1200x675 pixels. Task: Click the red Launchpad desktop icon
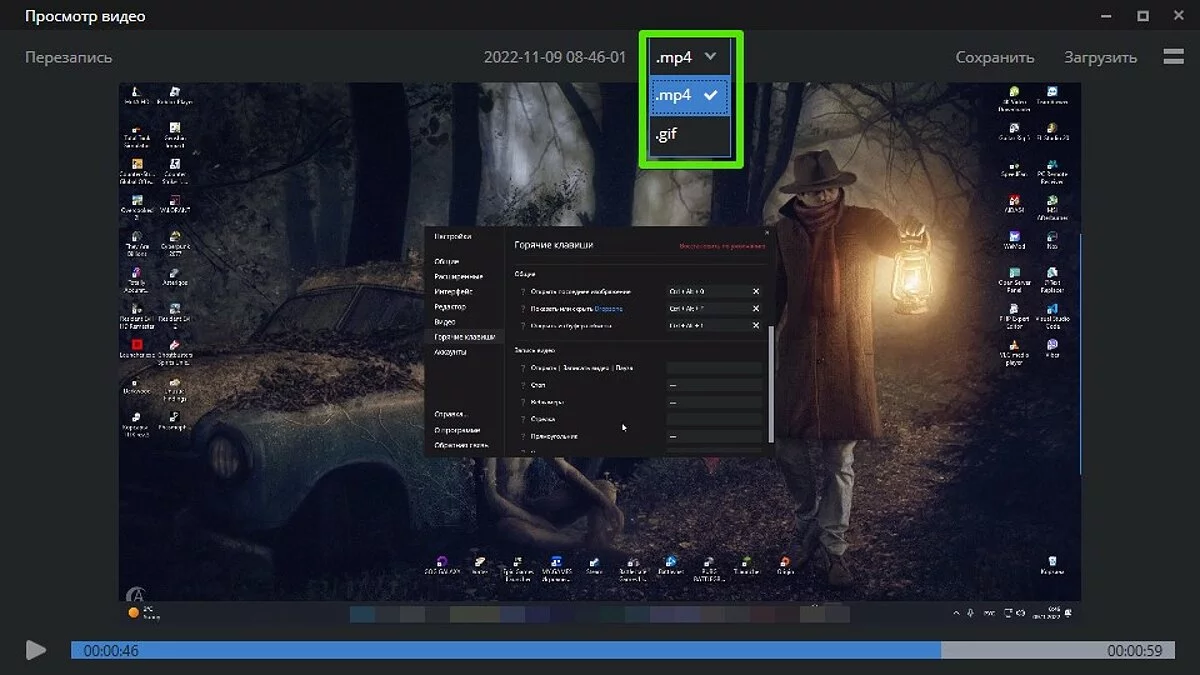click(x=136, y=343)
